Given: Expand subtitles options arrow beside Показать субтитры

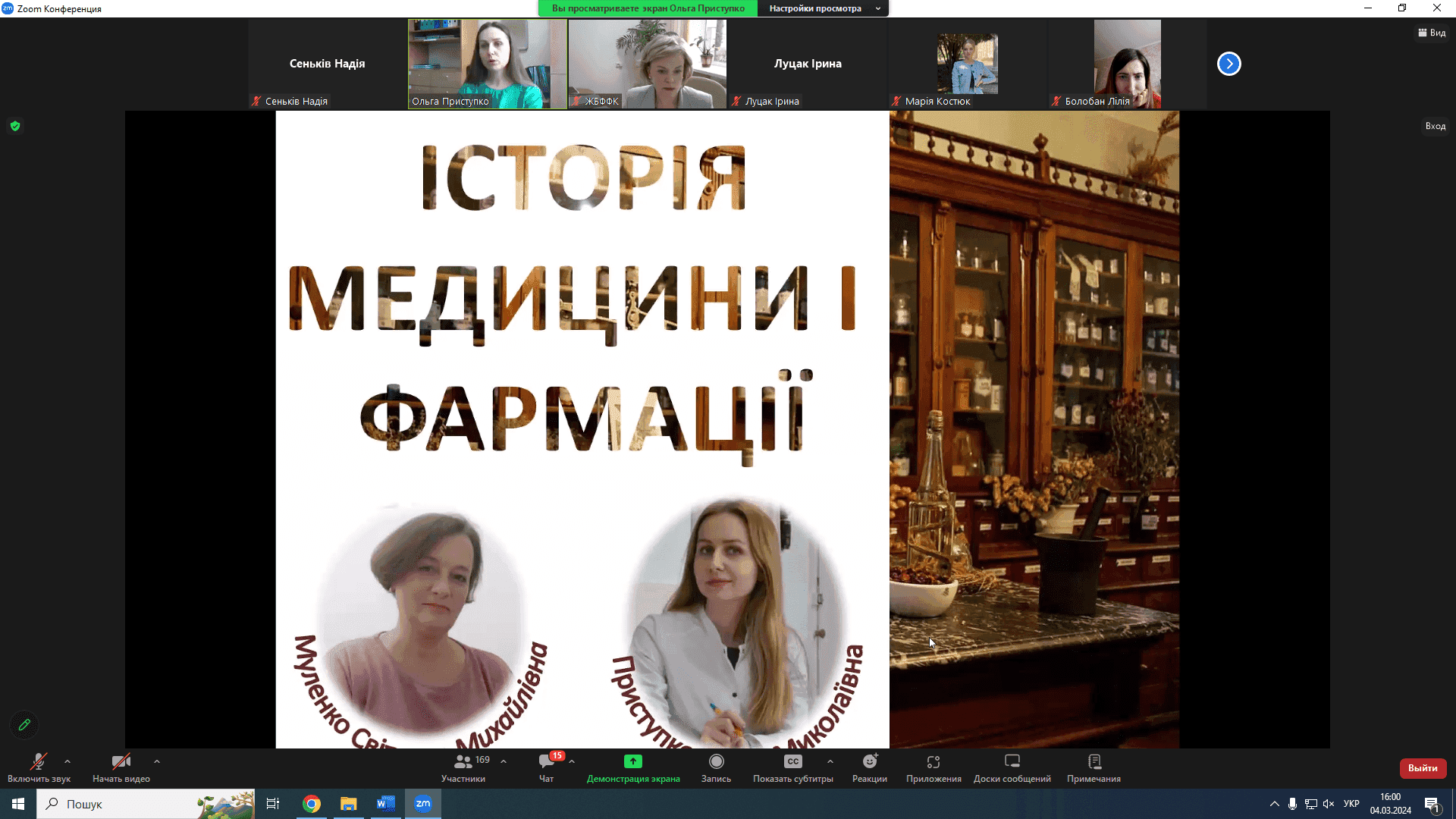Looking at the screenshot, I should pyautogui.click(x=830, y=761).
